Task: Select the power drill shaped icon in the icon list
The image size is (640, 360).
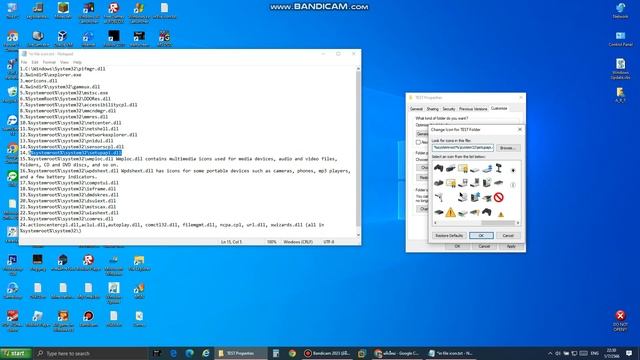Action: click(x=439, y=198)
